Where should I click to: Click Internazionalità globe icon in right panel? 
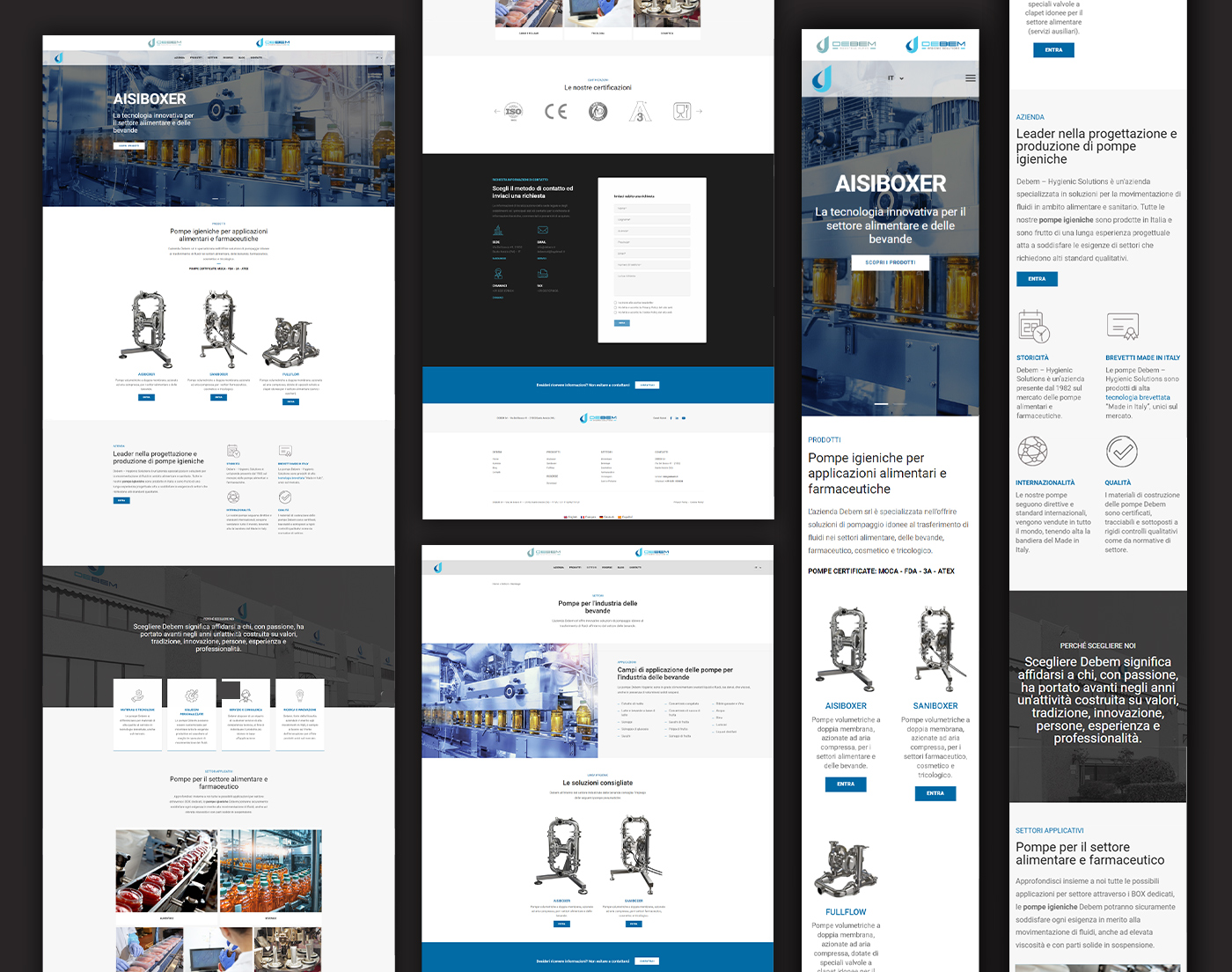(1033, 451)
